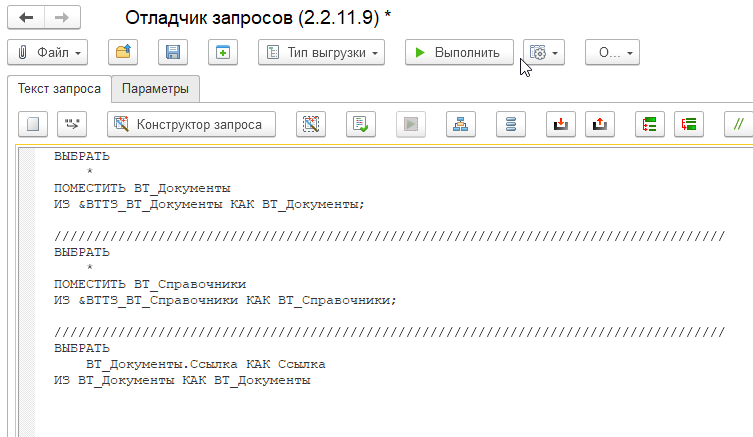This screenshot has width=753, height=437.
Task: Click the line wrap arrows icon
Action: (x=72, y=124)
